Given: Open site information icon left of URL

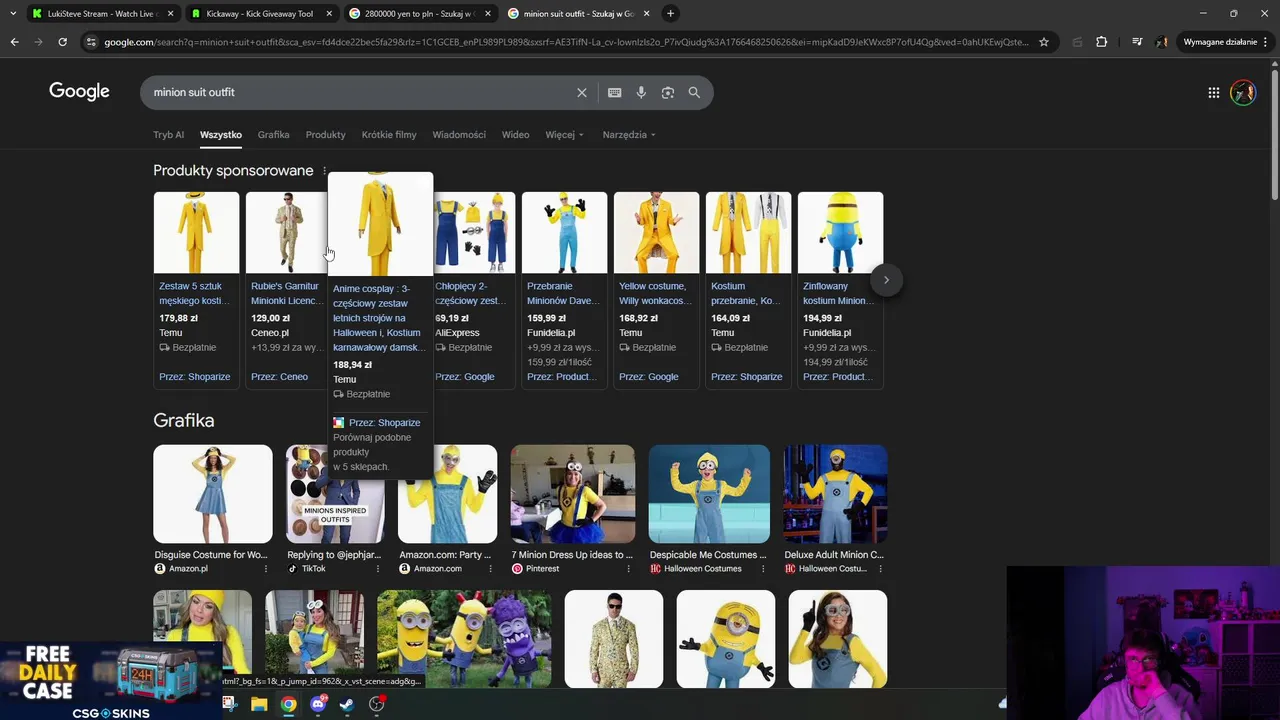Looking at the screenshot, I should click(x=91, y=42).
